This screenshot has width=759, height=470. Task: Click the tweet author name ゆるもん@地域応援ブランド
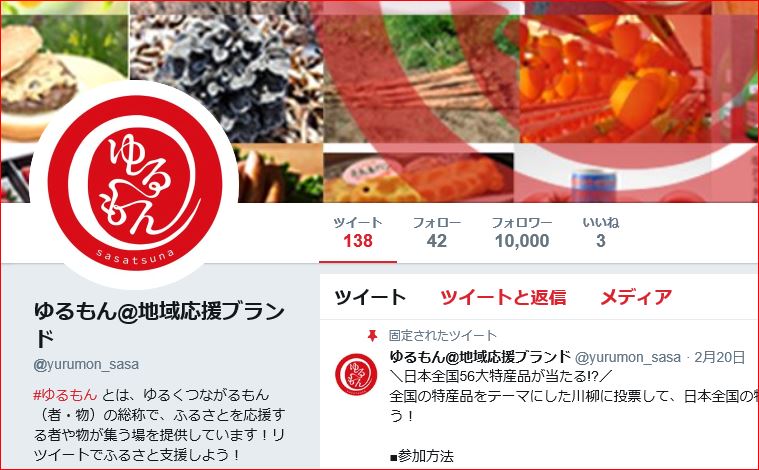[480, 357]
